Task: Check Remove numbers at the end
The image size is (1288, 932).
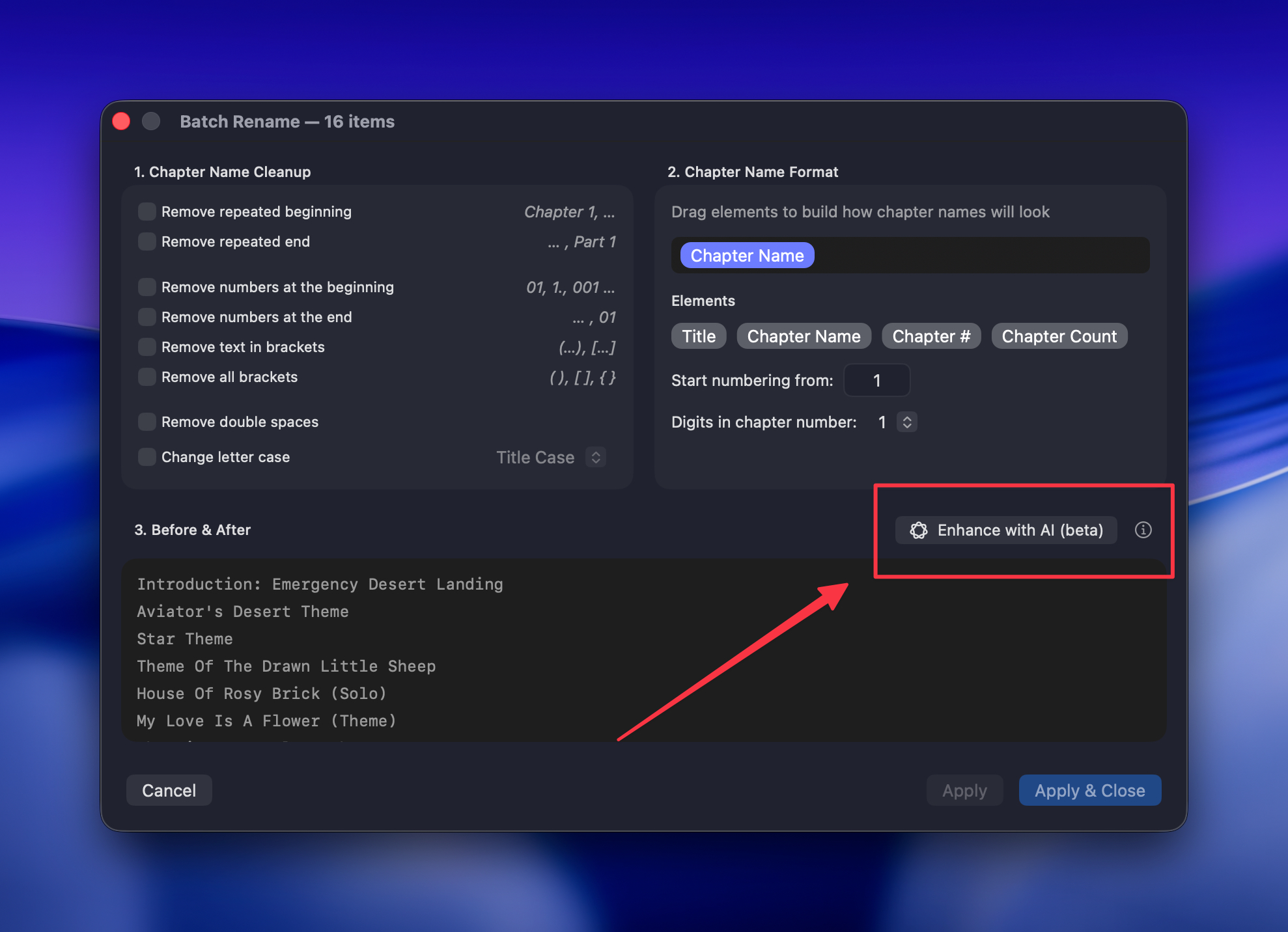Action: [147, 317]
